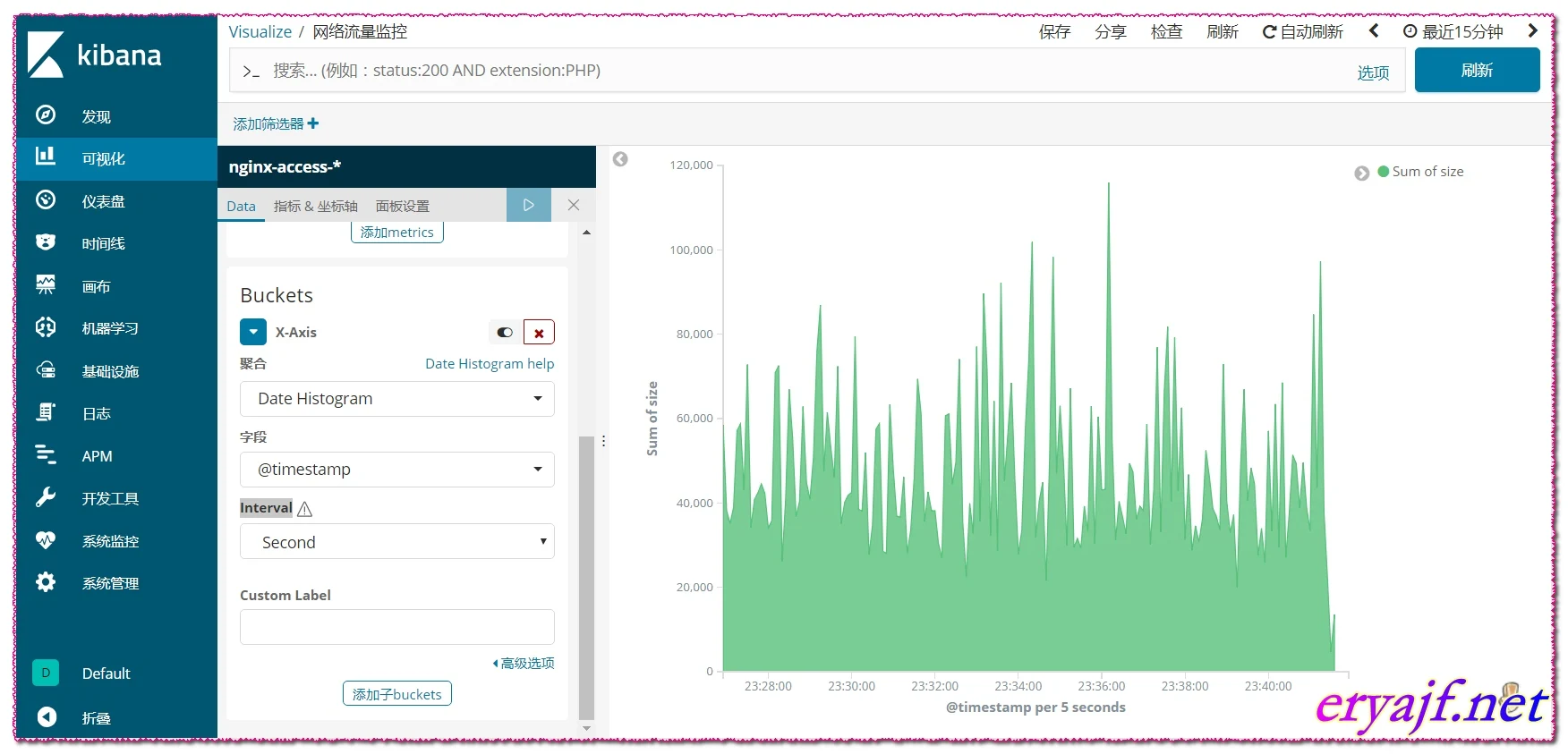Click the 添加子buckets button
This screenshot has width=1568, height=754.
(396, 693)
